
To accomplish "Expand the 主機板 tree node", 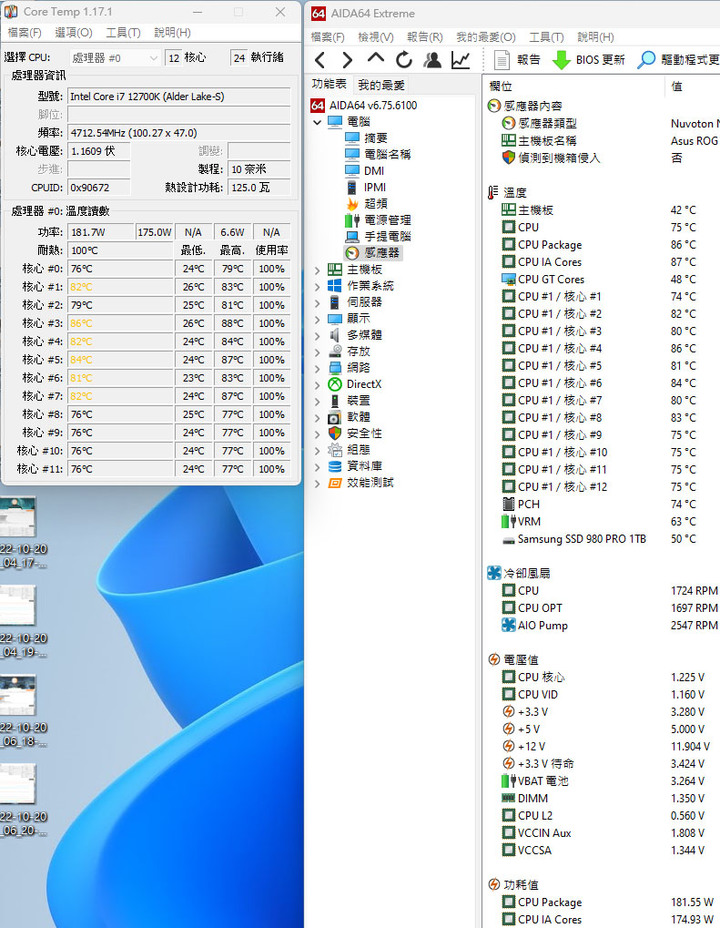I will [317, 270].
